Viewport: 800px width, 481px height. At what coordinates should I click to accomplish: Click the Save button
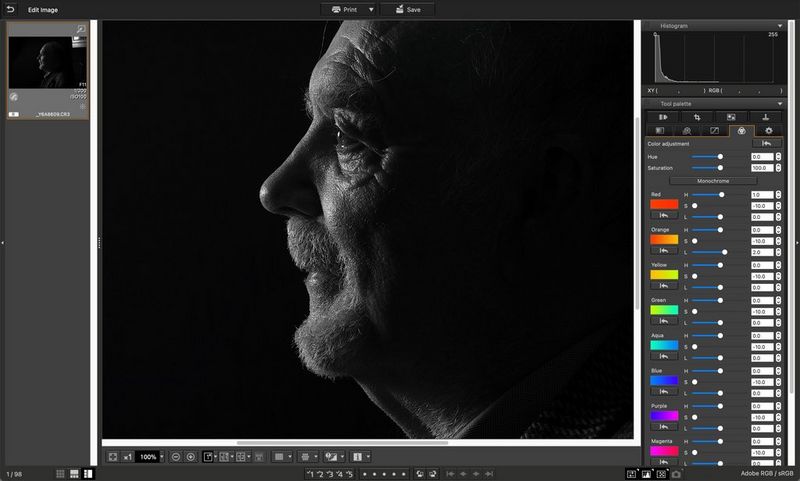tap(407, 9)
